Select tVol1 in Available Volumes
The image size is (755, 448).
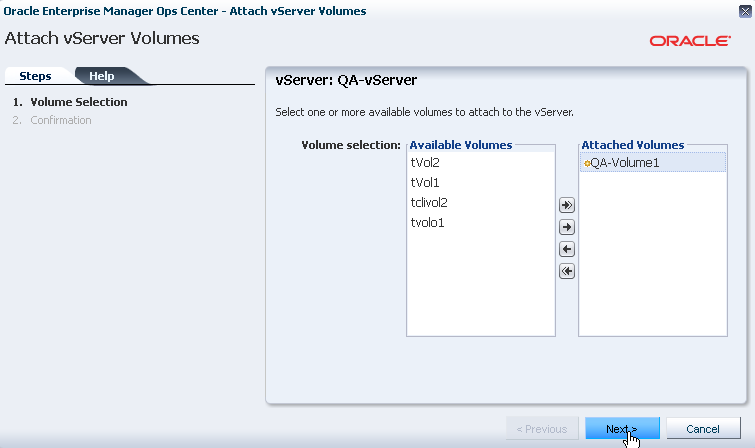pyautogui.click(x=481, y=183)
